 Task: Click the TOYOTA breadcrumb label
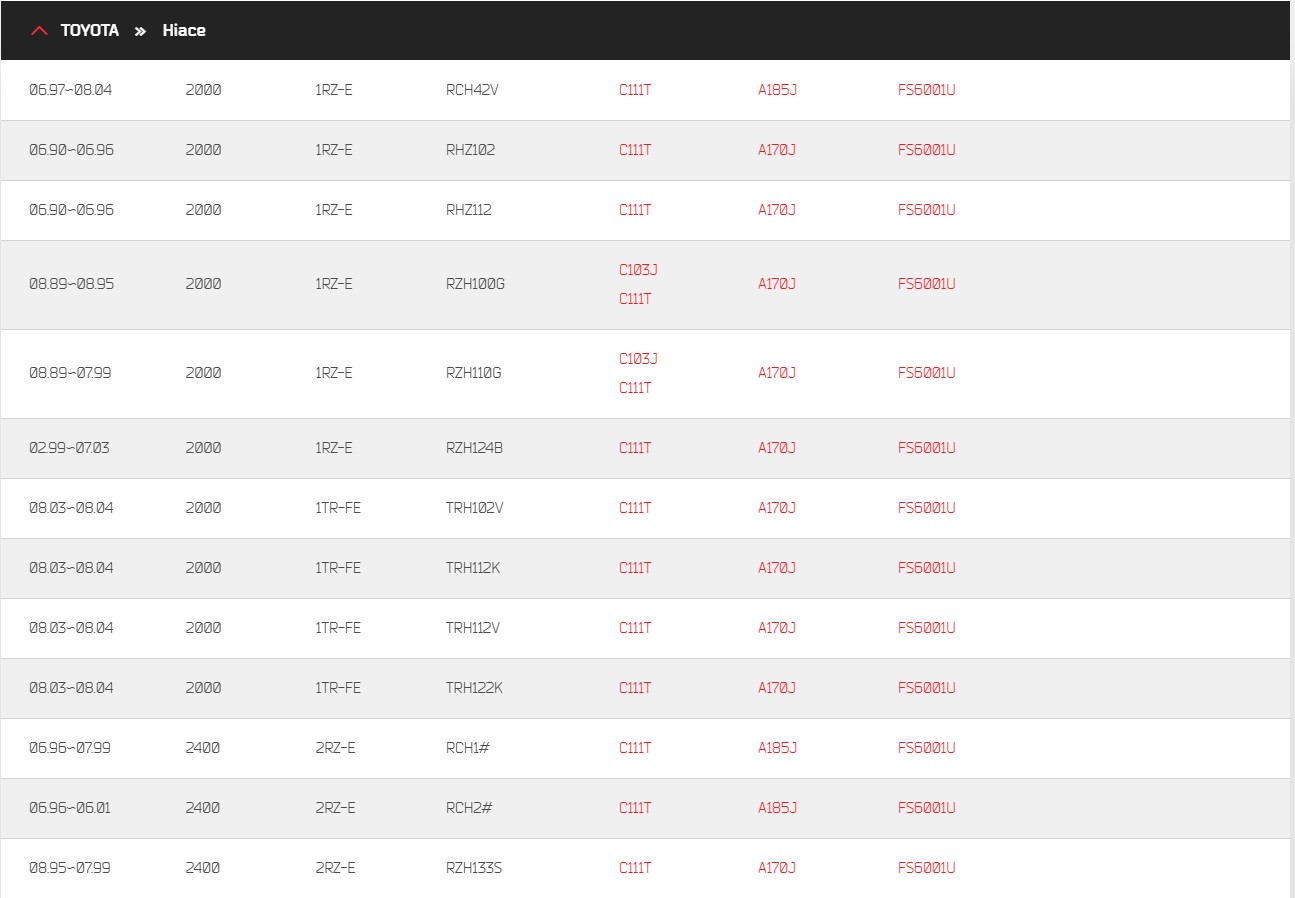(x=89, y=31)
